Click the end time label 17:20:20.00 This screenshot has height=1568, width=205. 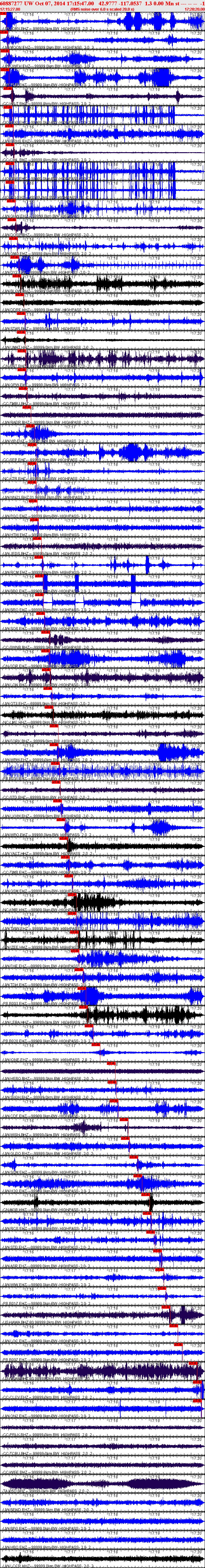pos(194,9)
